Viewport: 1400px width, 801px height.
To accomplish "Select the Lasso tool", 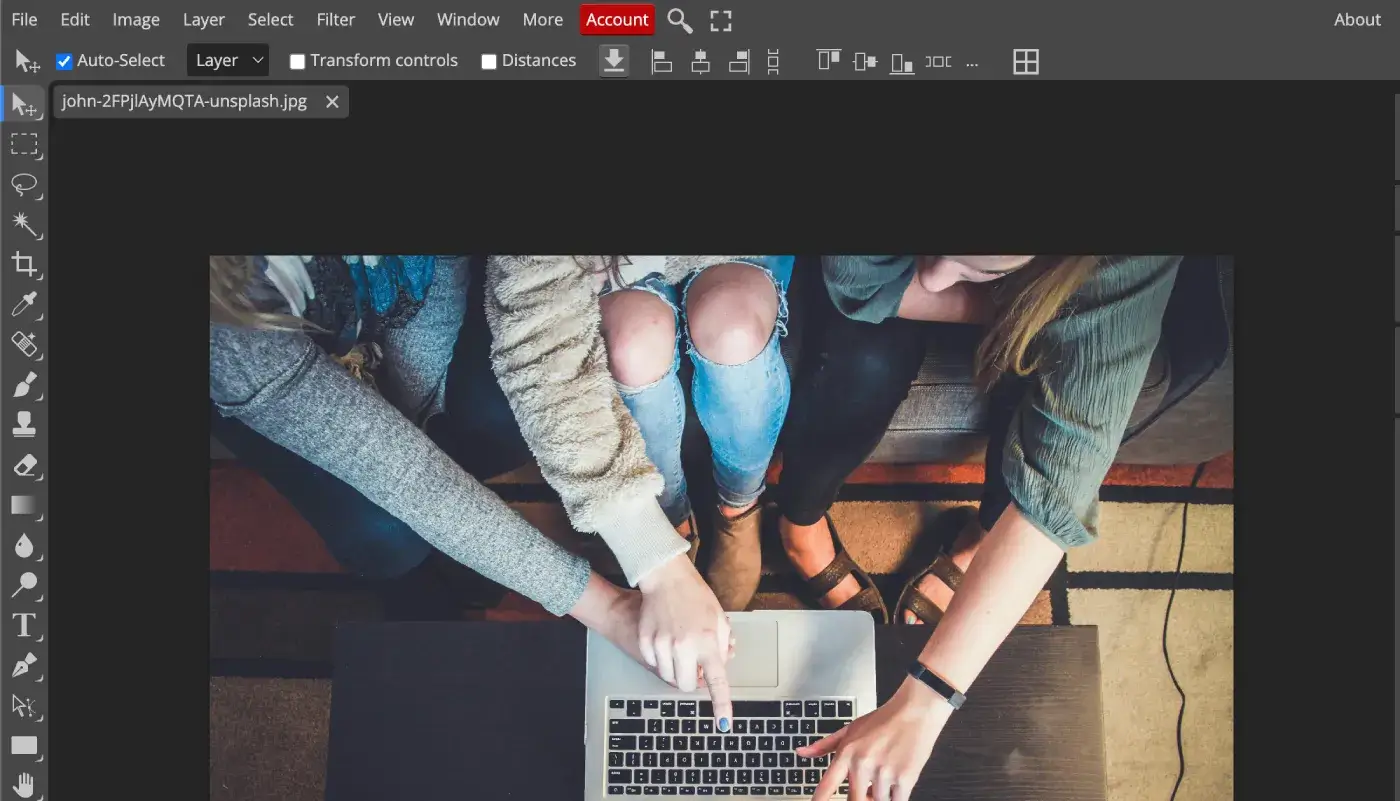I will pyautogui.click(x=25, y=185).
